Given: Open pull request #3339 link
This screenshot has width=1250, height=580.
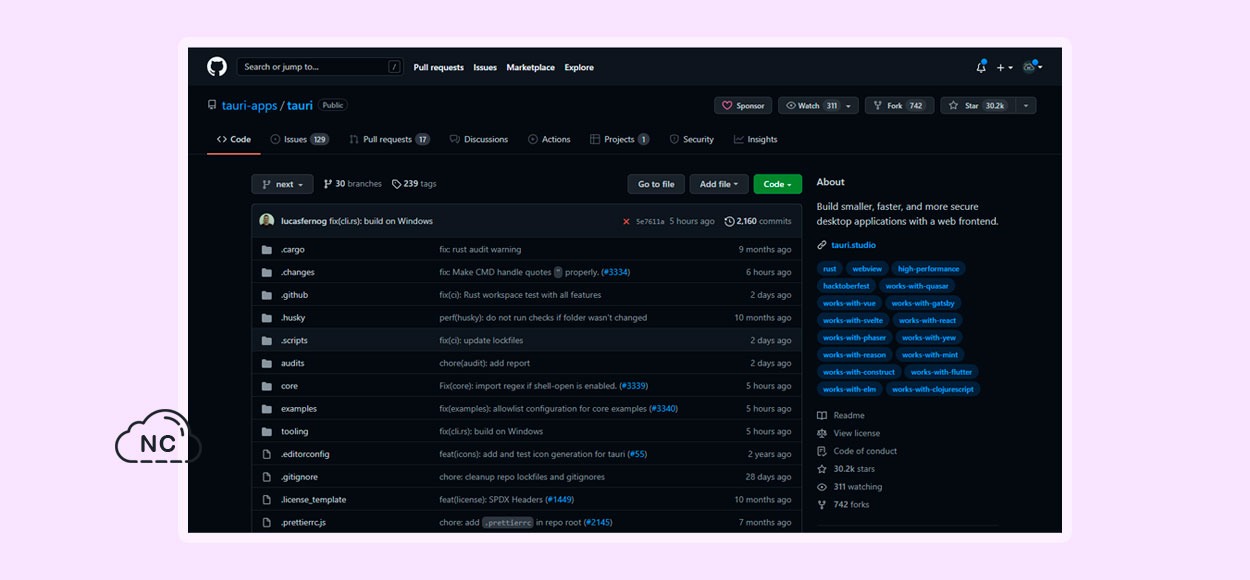Looking at the screenshot, I should pyautogui.click(x=633, y=386).
